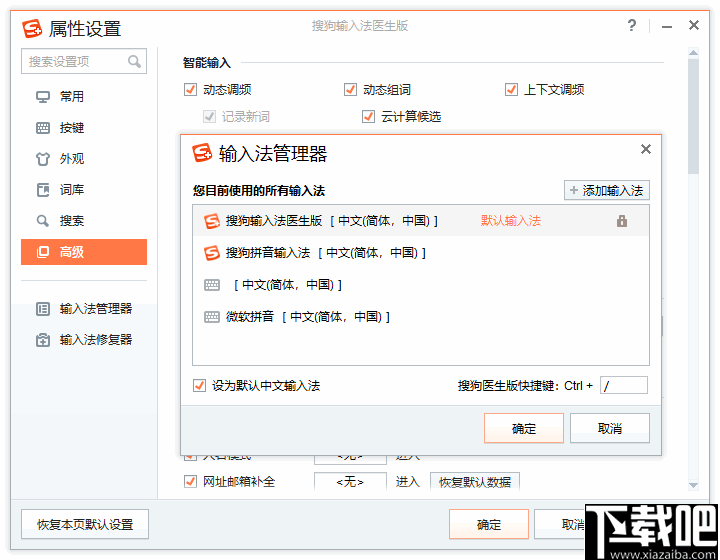Click the shirt icon next to 外观
The height and width of the screenshot is (560, 720).
point(43,159)
